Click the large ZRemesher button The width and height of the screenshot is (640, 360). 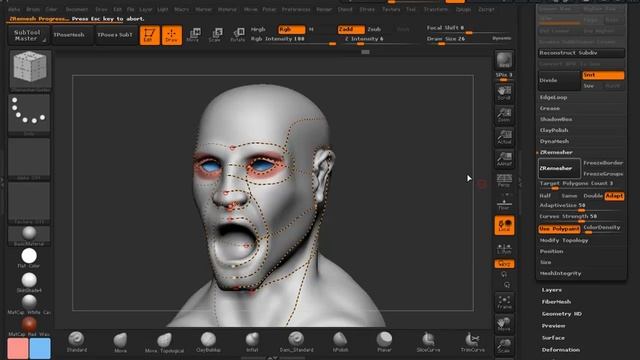click(559, 168)
